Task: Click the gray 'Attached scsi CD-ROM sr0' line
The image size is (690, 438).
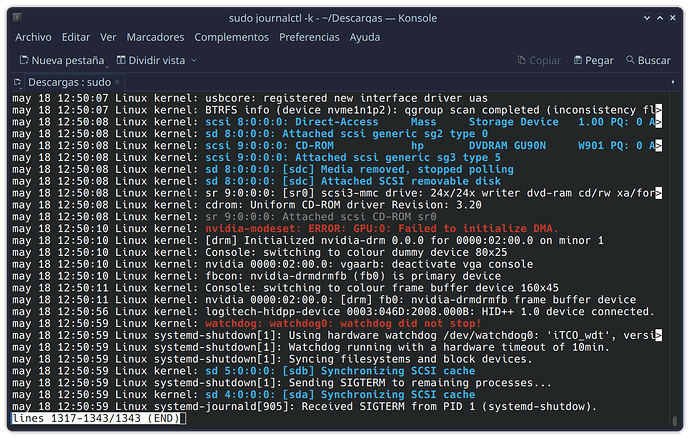Action: pos(224,217)
